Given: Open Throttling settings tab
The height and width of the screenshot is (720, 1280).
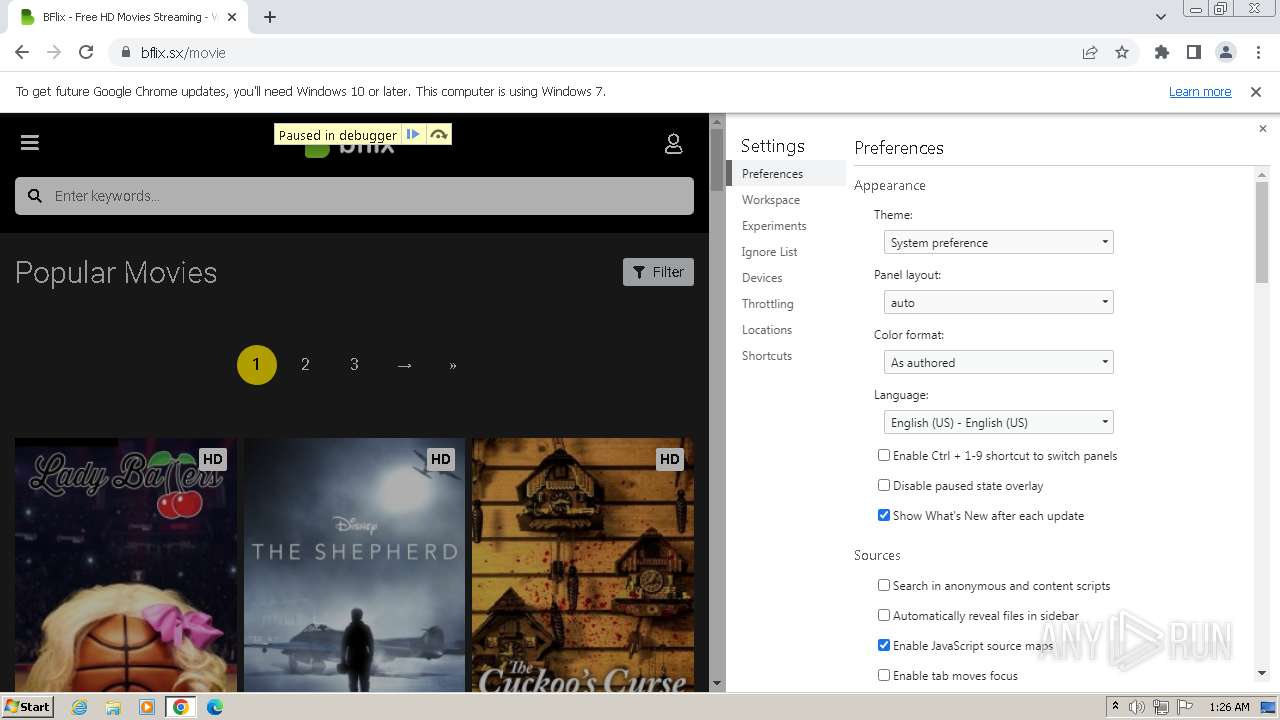Looking at the screenshot, I should tap(787, 304).
